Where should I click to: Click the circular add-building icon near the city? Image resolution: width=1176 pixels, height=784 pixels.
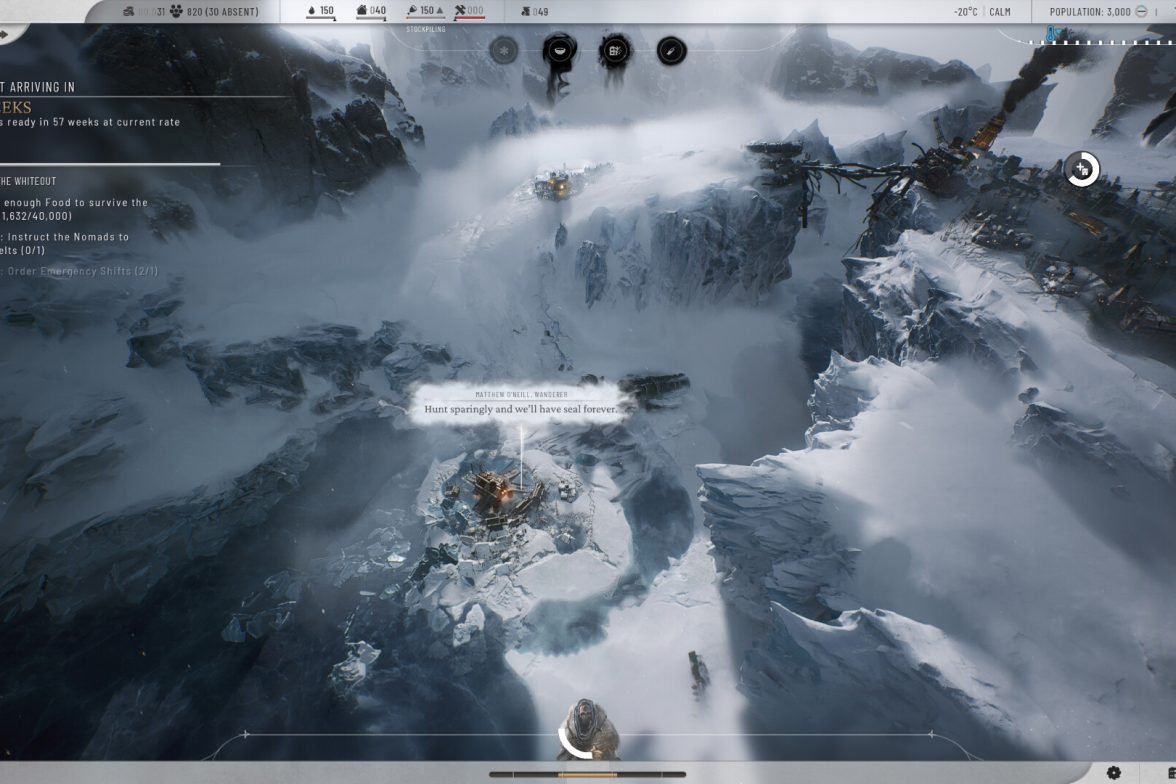(1082, 170)
